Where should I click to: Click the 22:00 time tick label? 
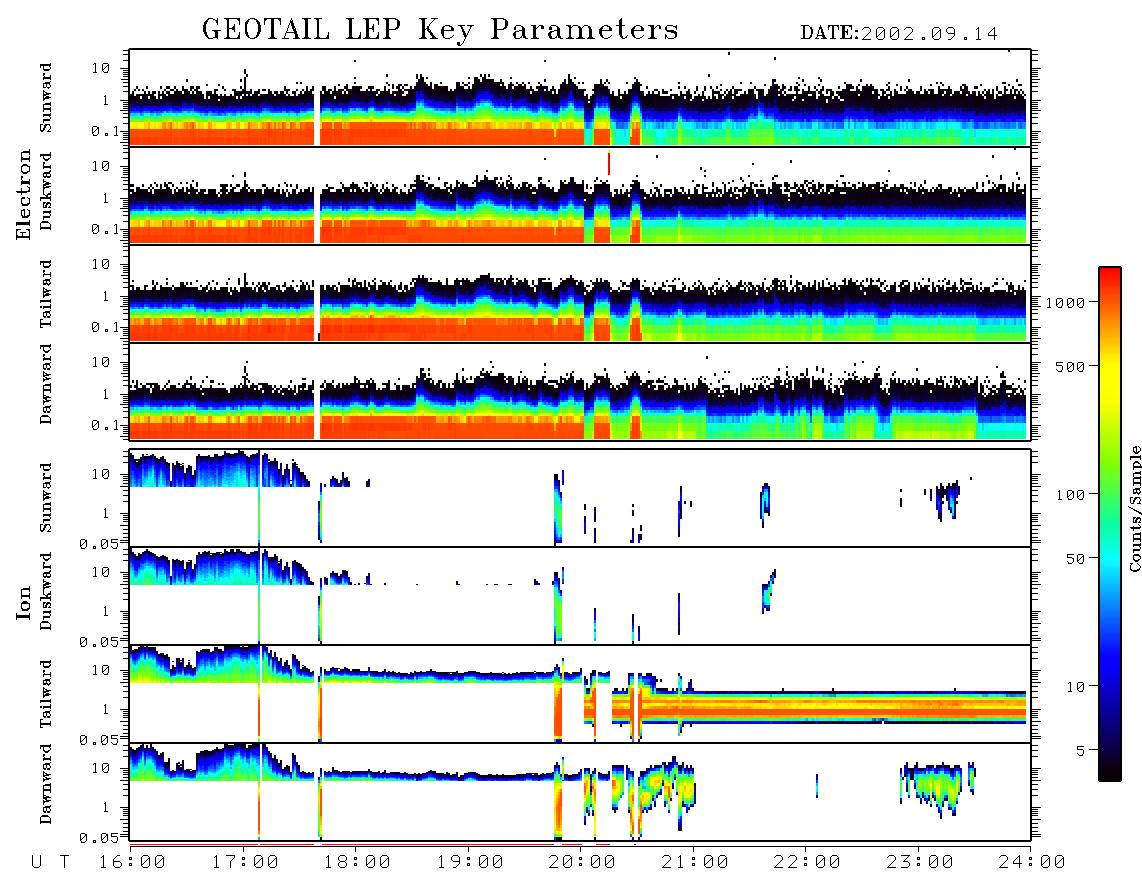coord(808,863)
